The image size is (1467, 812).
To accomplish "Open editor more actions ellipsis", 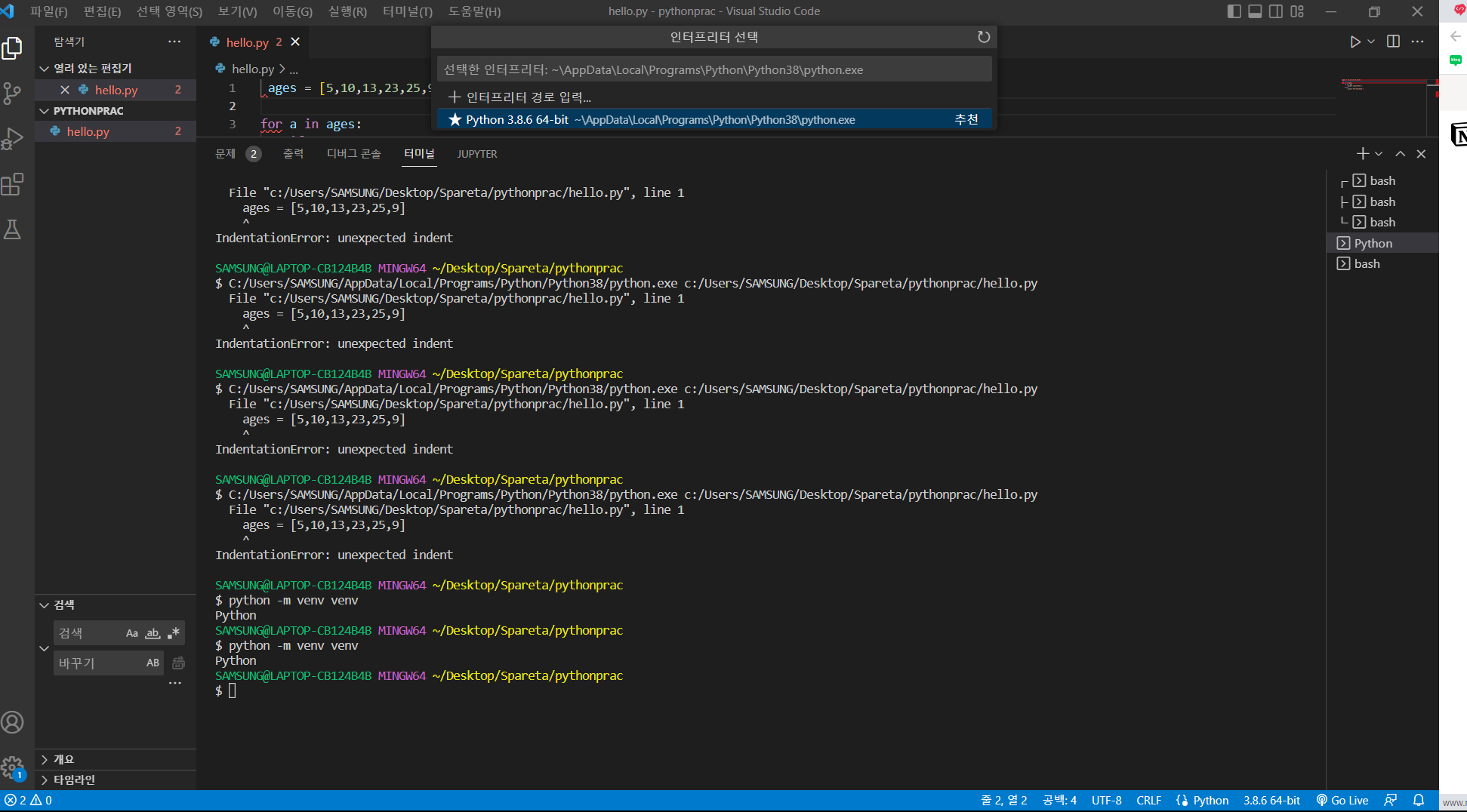I will tap(1418, 42).
